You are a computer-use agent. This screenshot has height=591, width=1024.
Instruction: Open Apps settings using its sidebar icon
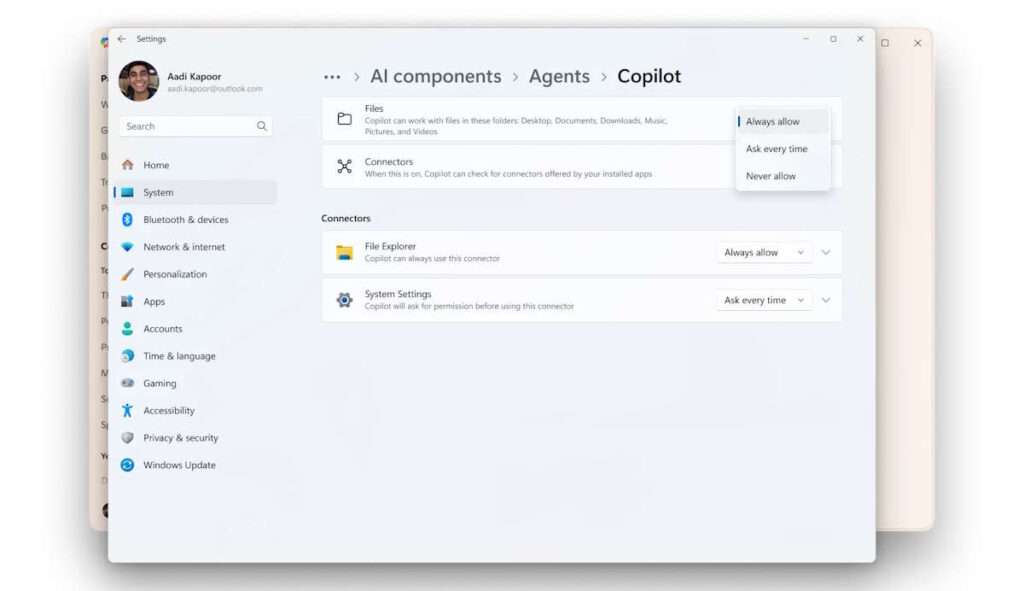coord(127,301)
